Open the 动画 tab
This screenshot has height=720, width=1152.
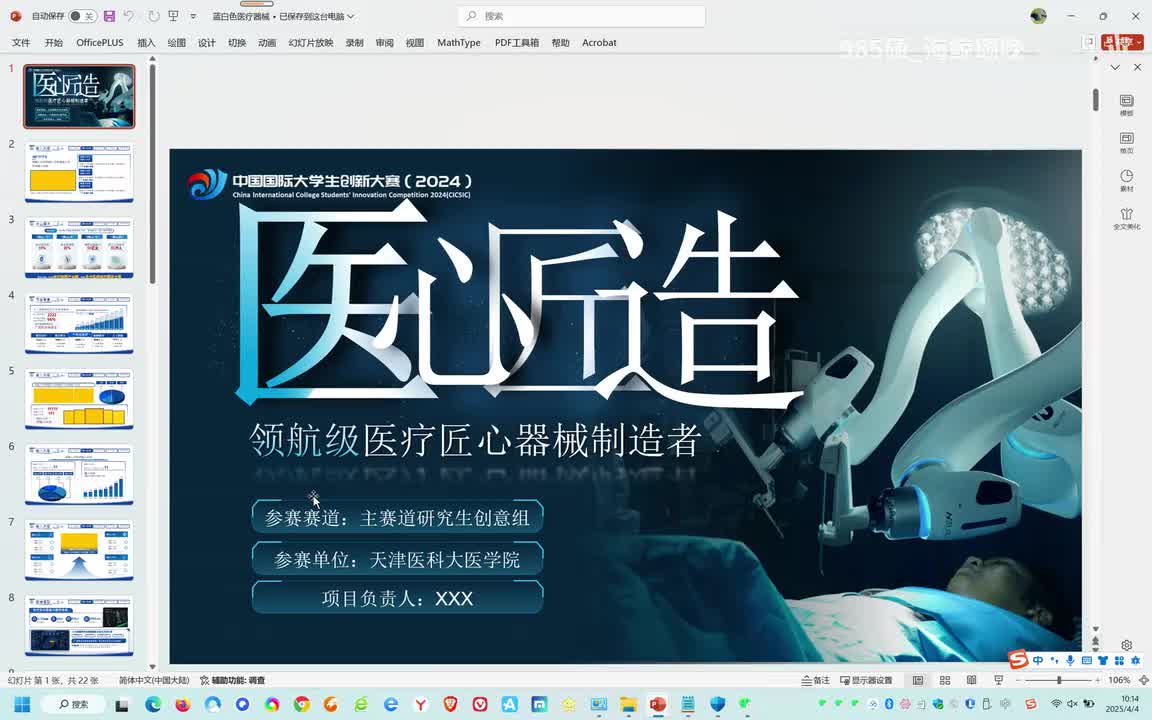click(x=267, y=43)
